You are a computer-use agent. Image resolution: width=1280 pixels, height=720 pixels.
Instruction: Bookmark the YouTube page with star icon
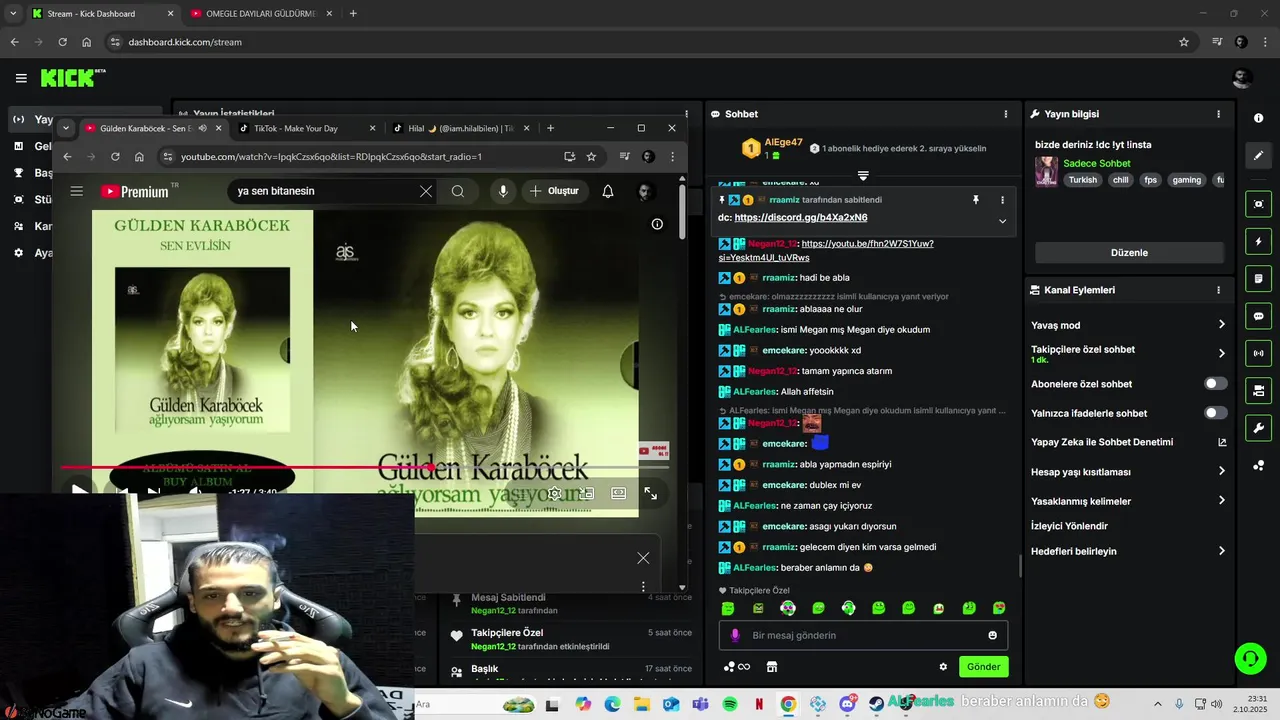tap(591, 157)
